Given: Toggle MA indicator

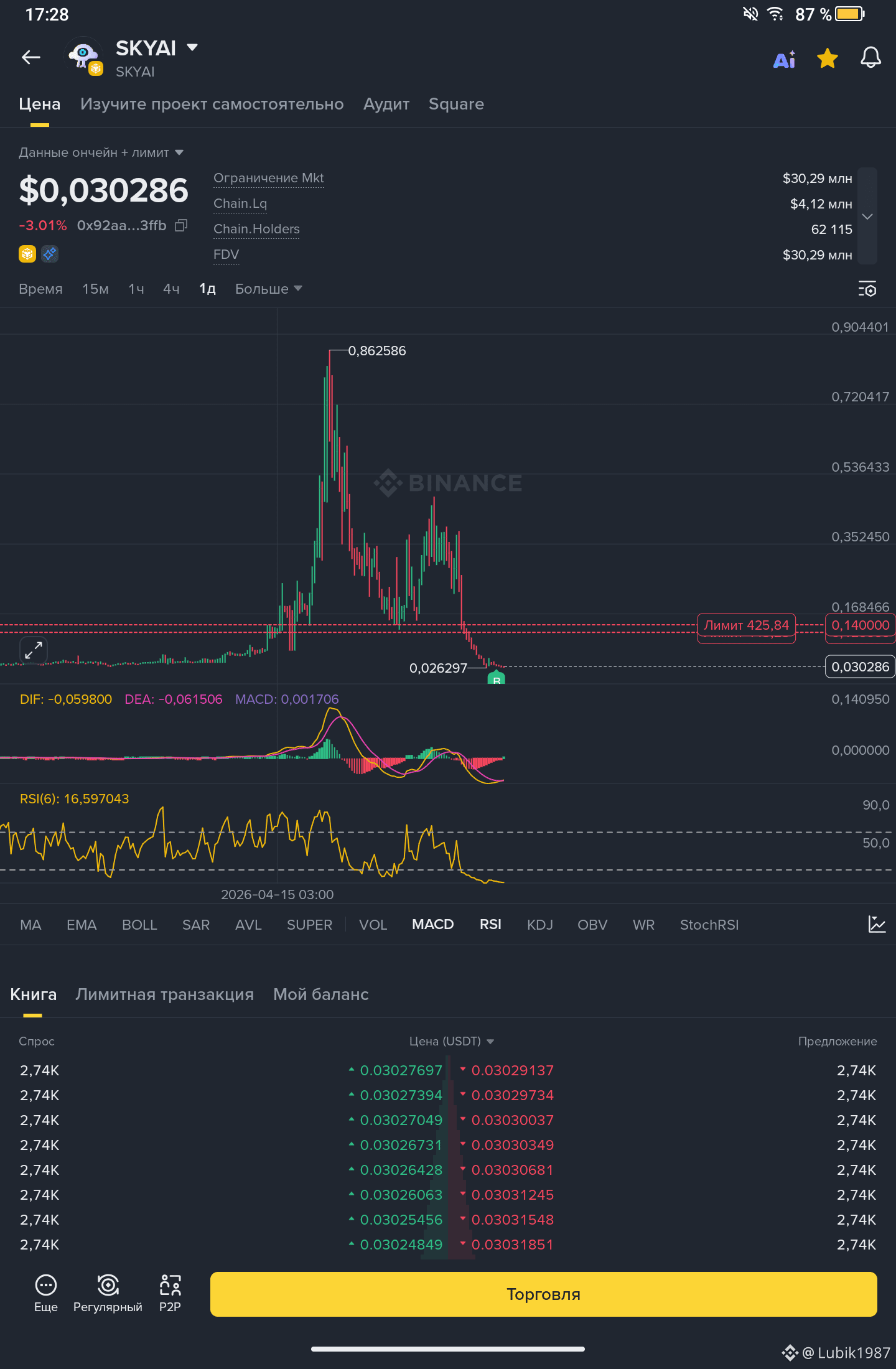Looking at the screenshot, I should pos(30,925).
